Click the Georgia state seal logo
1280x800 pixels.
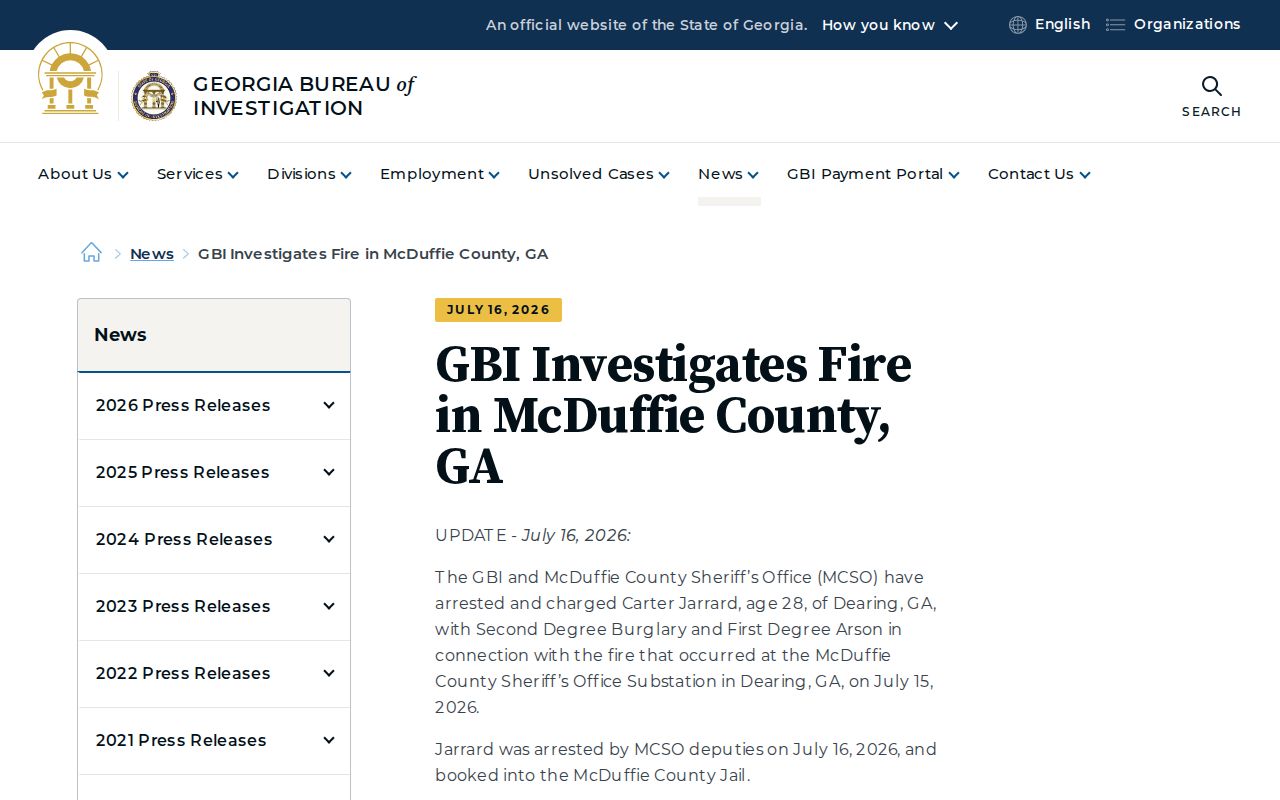pos(70,79)
